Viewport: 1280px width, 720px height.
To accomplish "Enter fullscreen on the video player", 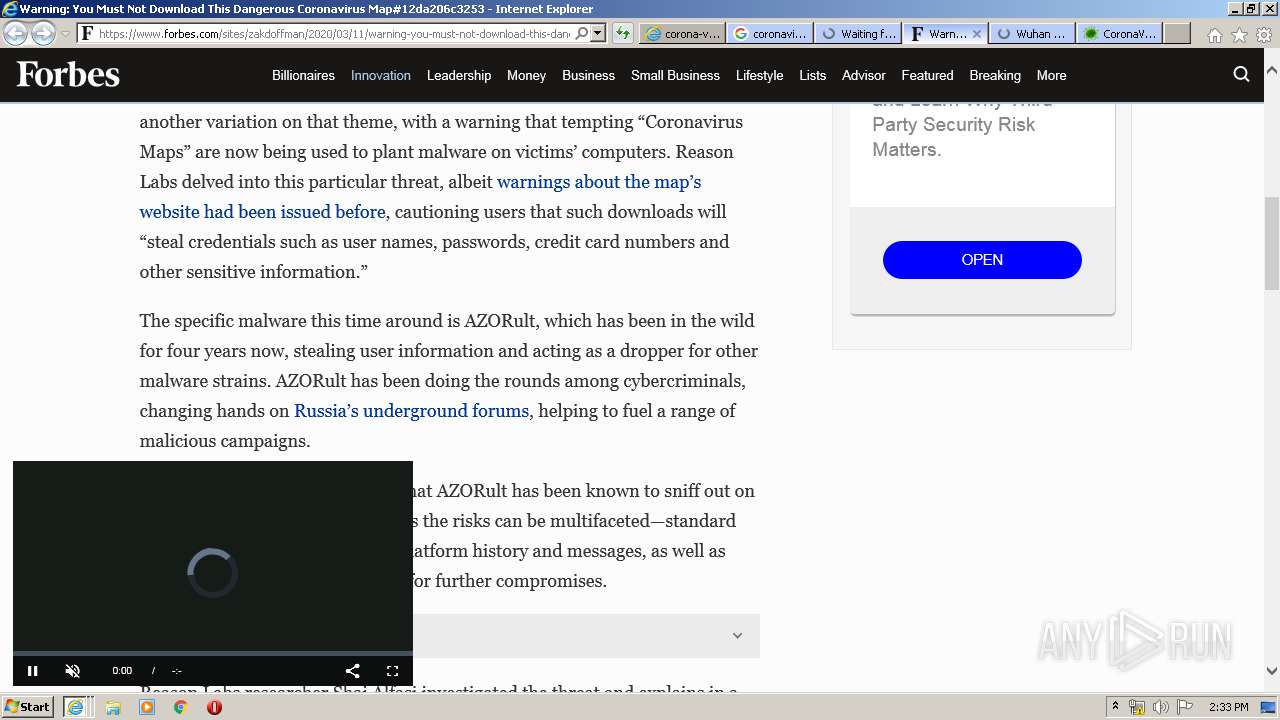I will pos(392,671).
